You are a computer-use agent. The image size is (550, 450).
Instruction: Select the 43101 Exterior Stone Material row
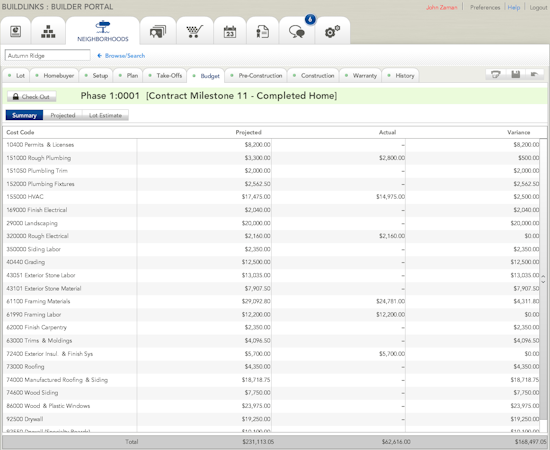coord(271,288)
